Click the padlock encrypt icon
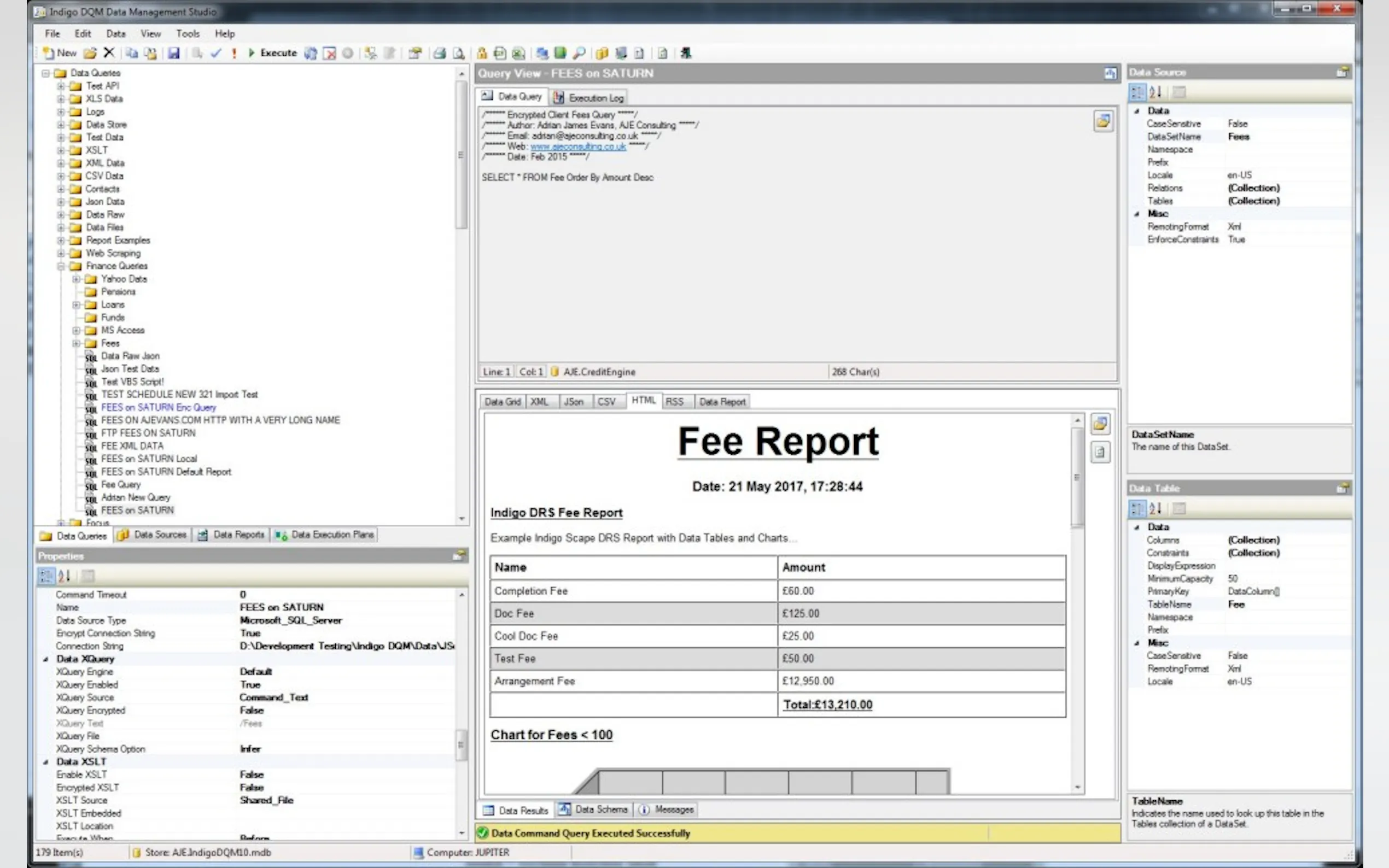The image size is (1389, 868). (482, 54)
